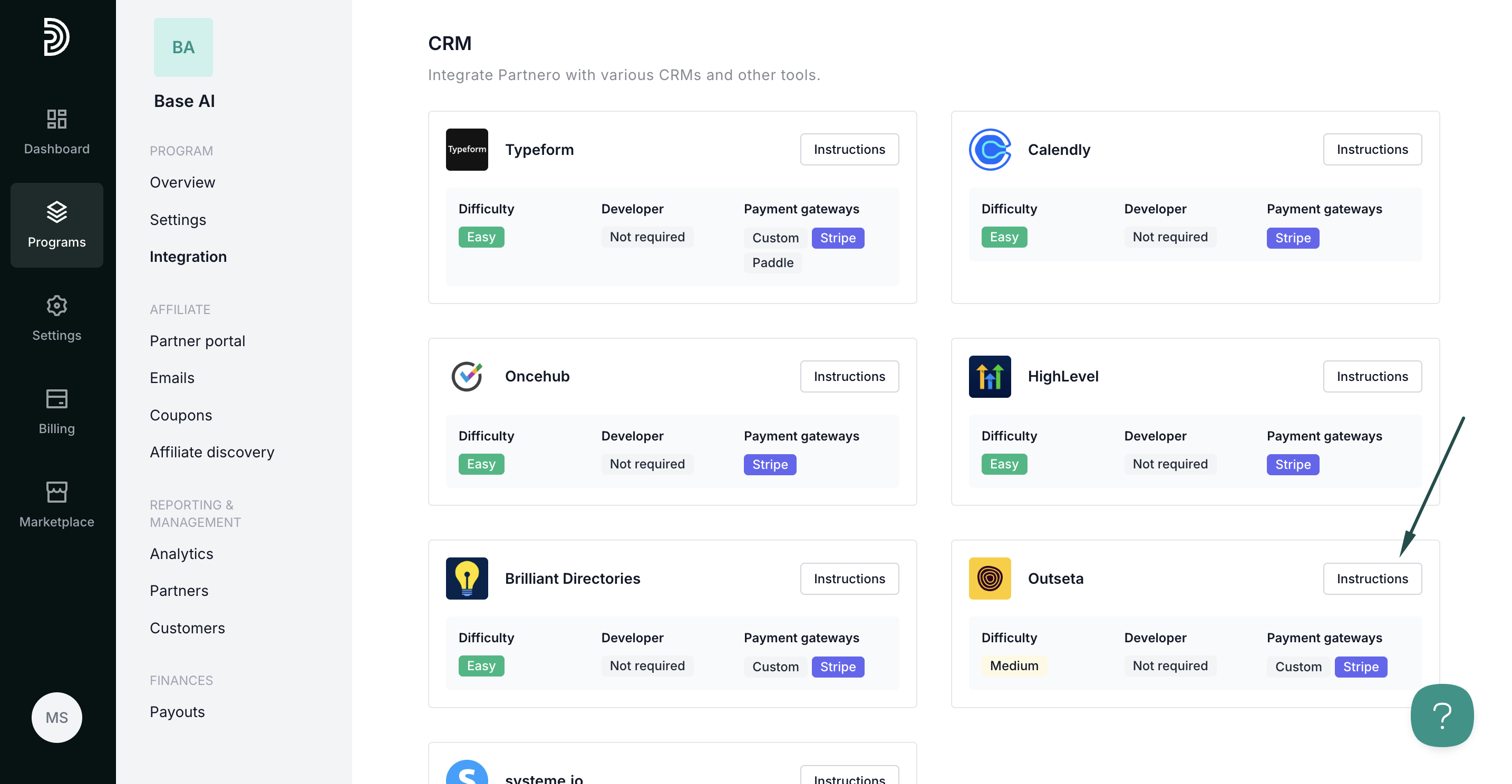Image resolution: width=1512 pixels, height=784 pixels.
Task: Open the help question mark bubble
Action: [x=1442, y=716]
